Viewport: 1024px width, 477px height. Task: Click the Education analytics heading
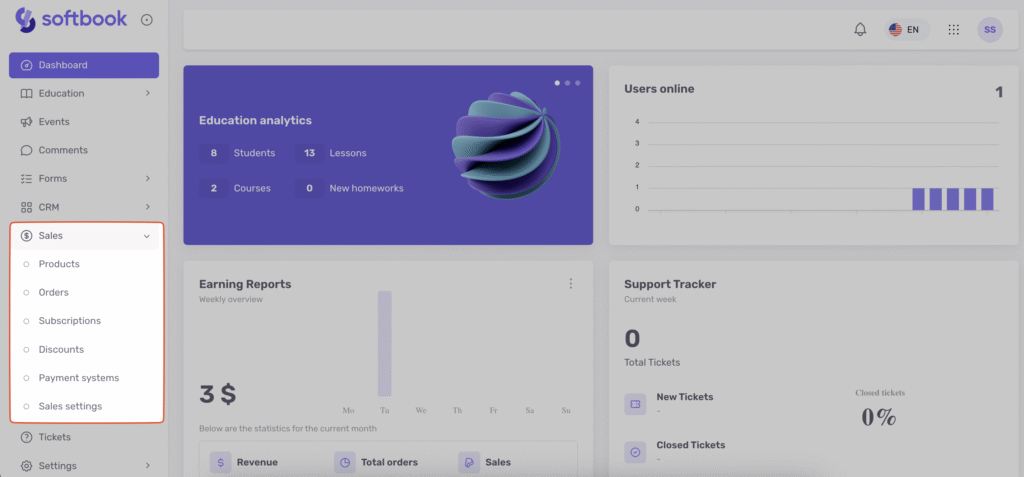pyautogui.click(x=255, y=120)
